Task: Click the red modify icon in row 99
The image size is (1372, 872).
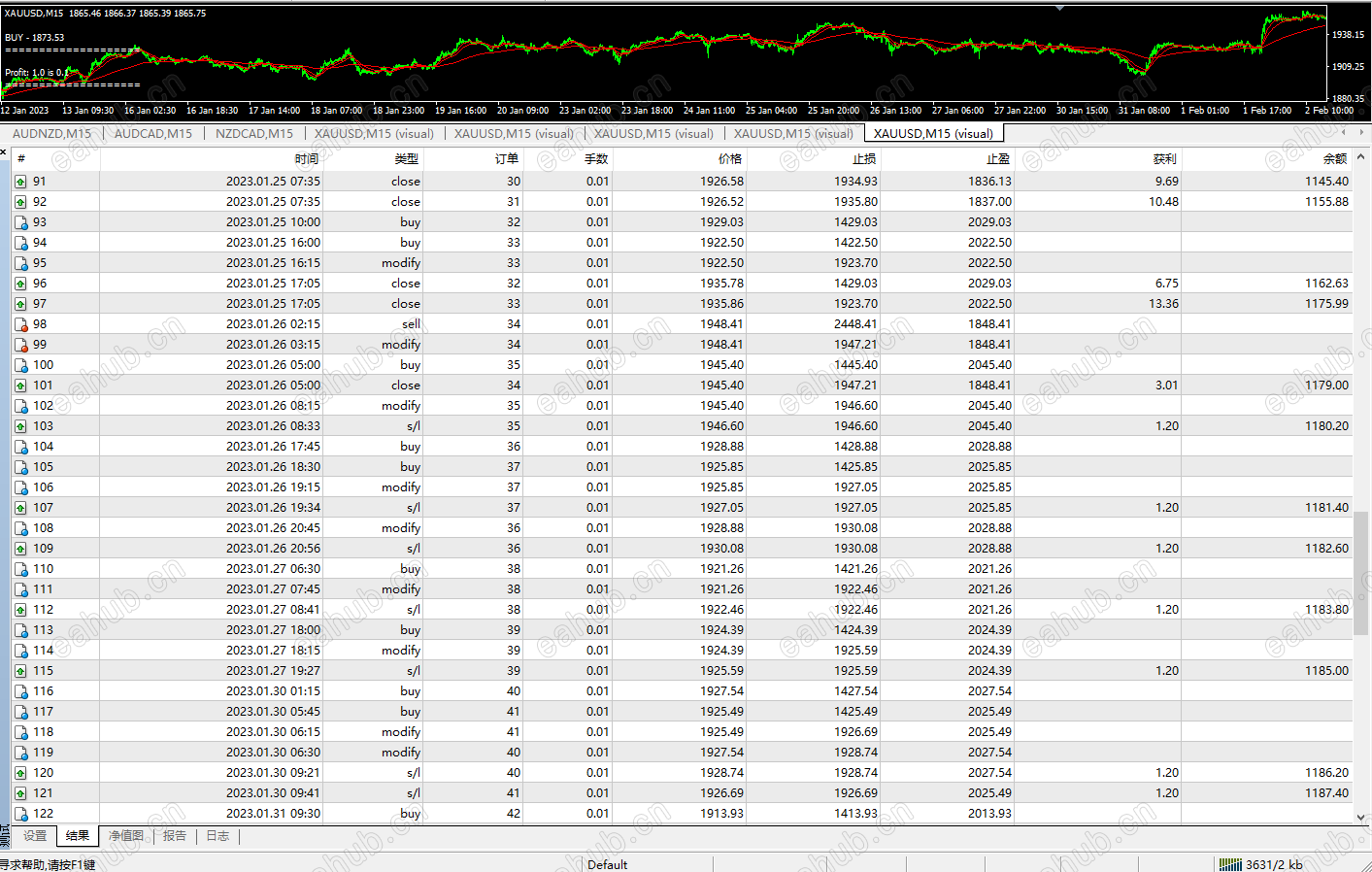Action: (x=20, y=345)
